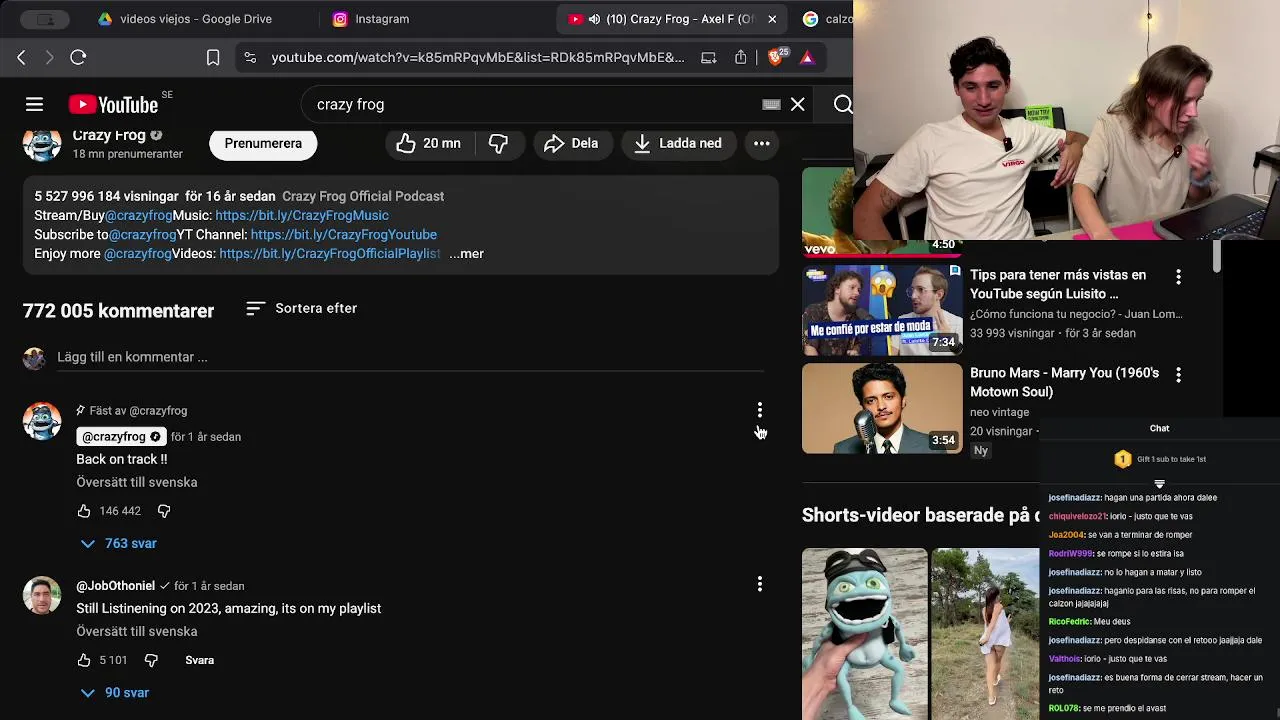Viewport: 1280px width, 720px height.
Task: Open @JobOthoniel profile avatar
Action: tap(42, 595)
